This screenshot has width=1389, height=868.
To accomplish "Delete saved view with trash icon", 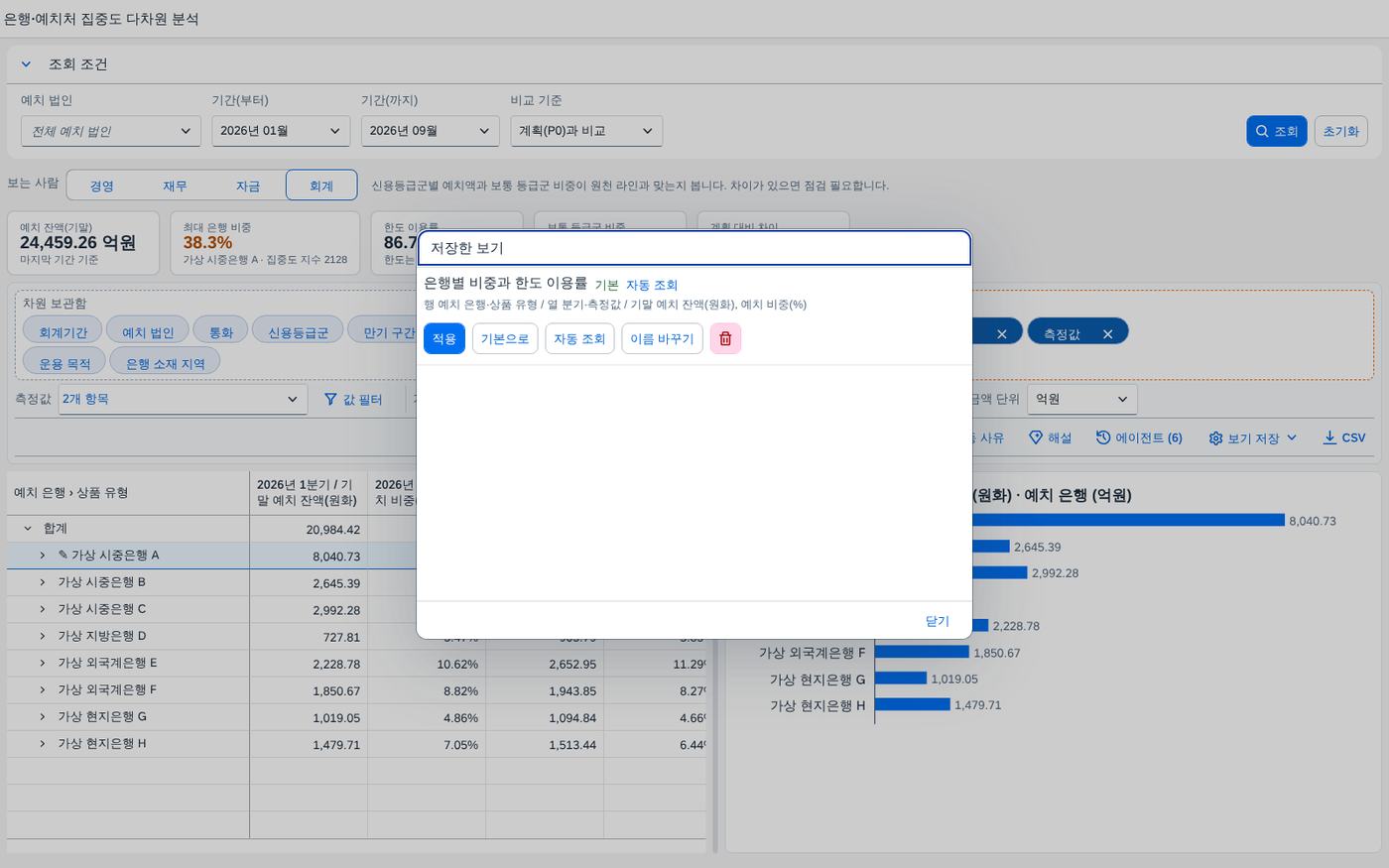I will tap(725, 338).
